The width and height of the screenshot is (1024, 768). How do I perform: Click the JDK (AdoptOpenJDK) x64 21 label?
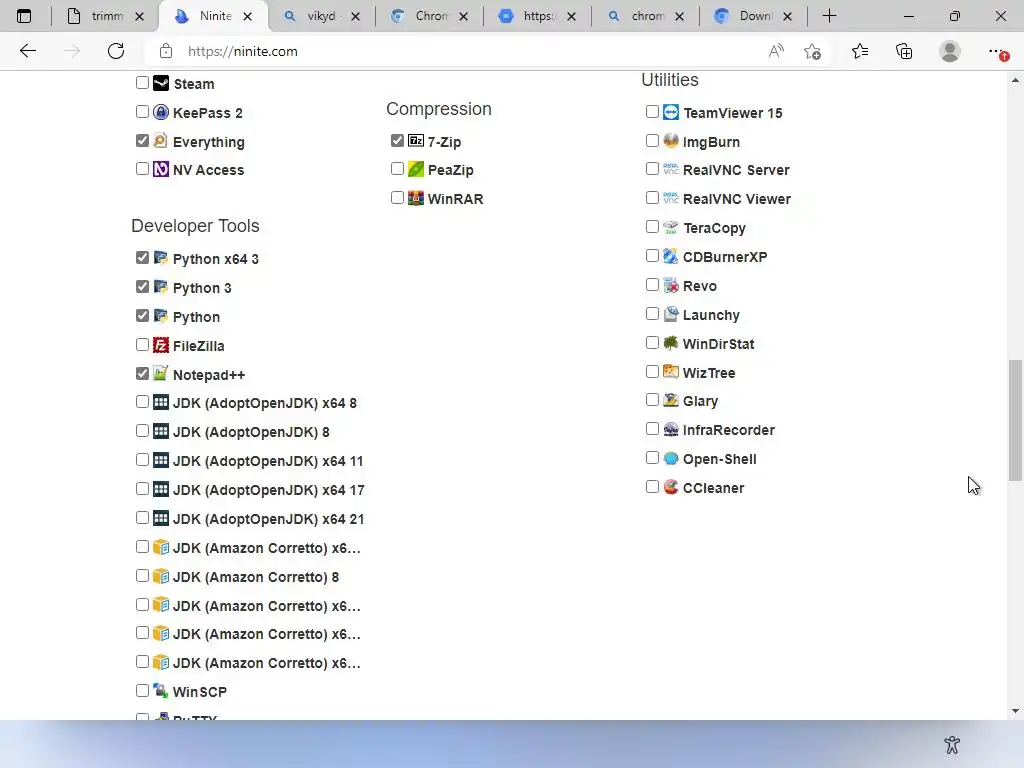coord(268,519)
